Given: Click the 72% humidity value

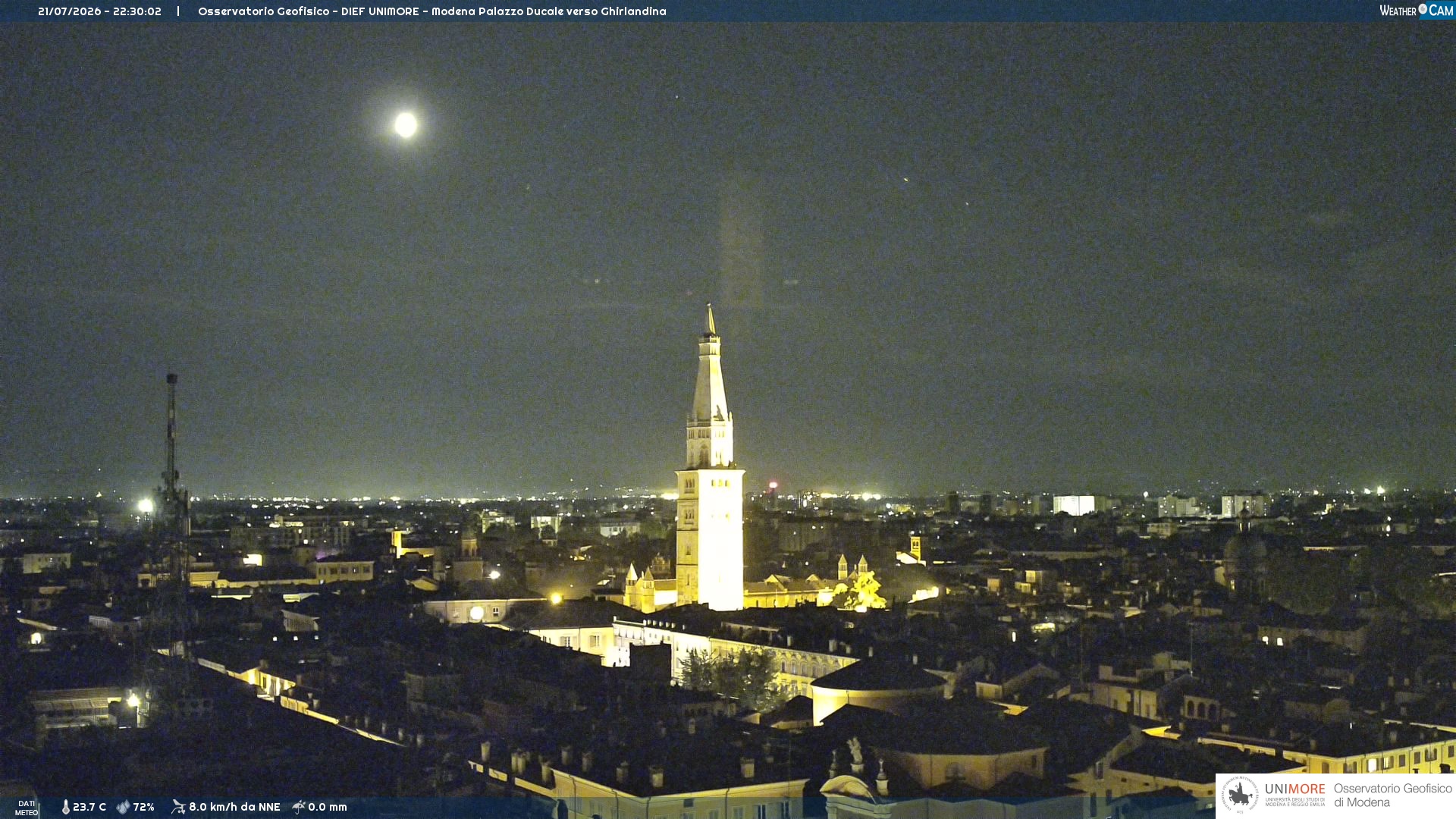Looking at the screenshot, I should click(x=143, y=807).
